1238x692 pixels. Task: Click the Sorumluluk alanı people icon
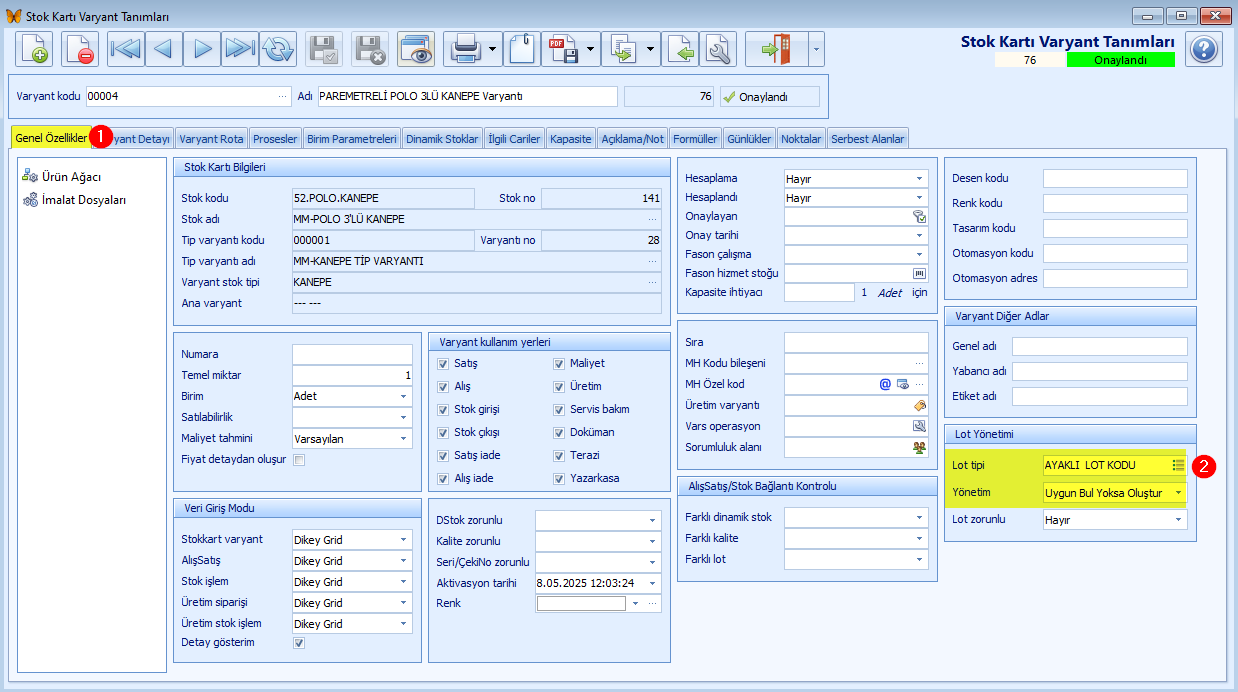919,447
